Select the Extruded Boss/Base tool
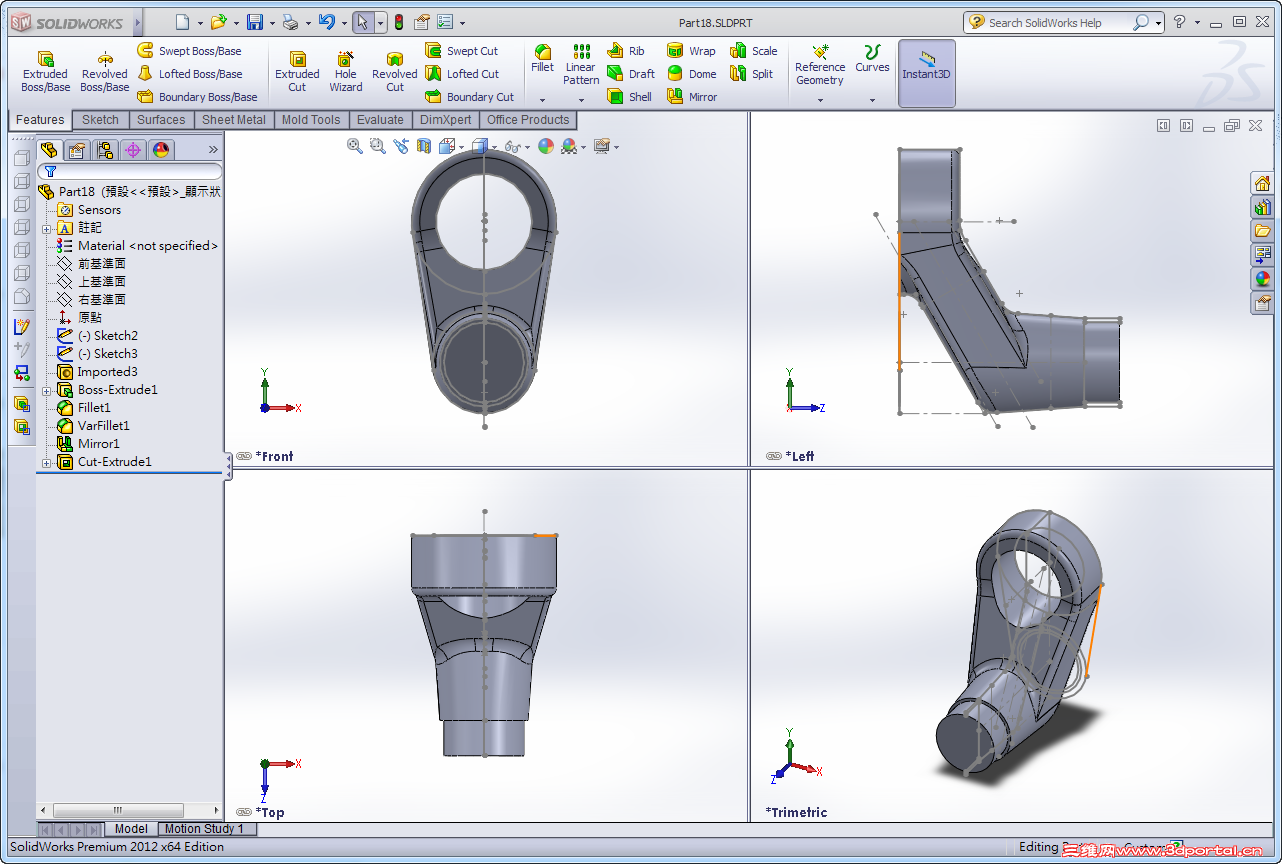The width and height of the screenshot is (1282, 864). [45, 72]
